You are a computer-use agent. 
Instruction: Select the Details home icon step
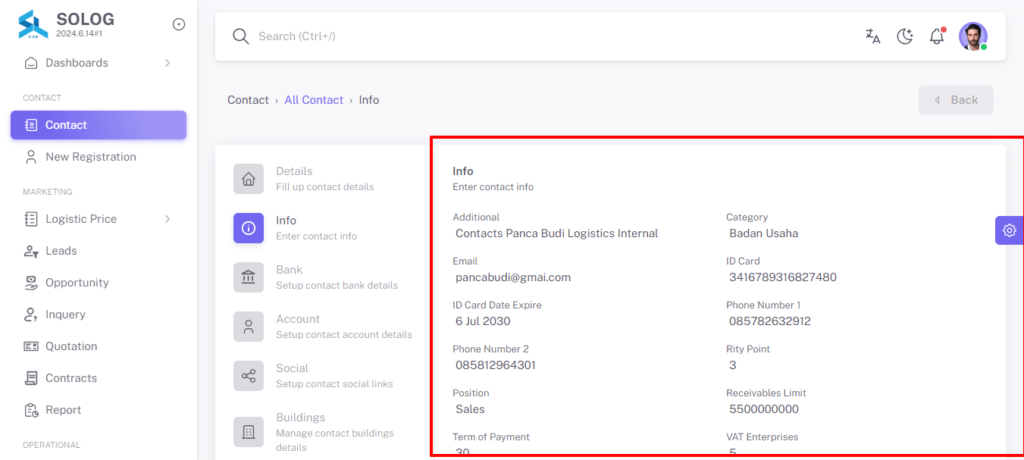[x=248, y=179]
